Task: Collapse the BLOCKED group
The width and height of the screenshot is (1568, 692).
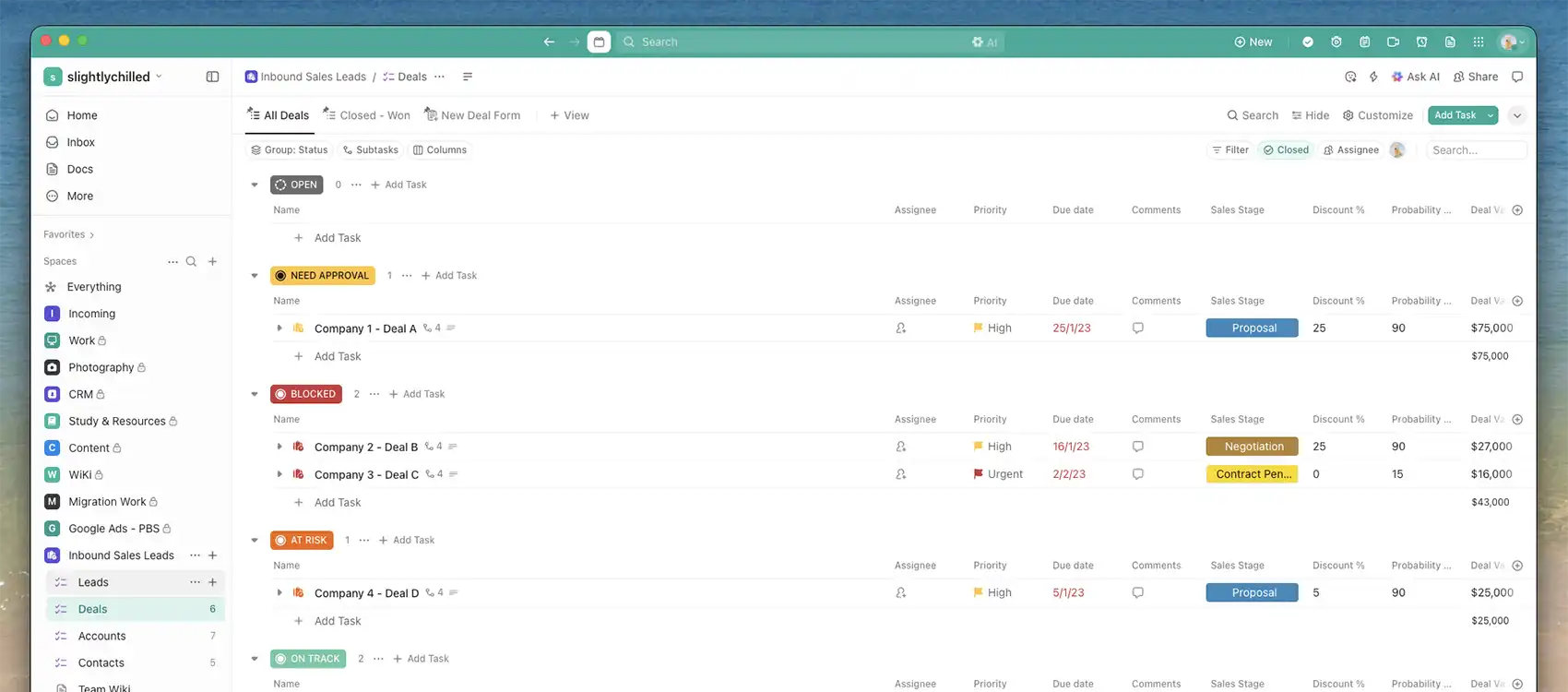Action: [255, 394]
